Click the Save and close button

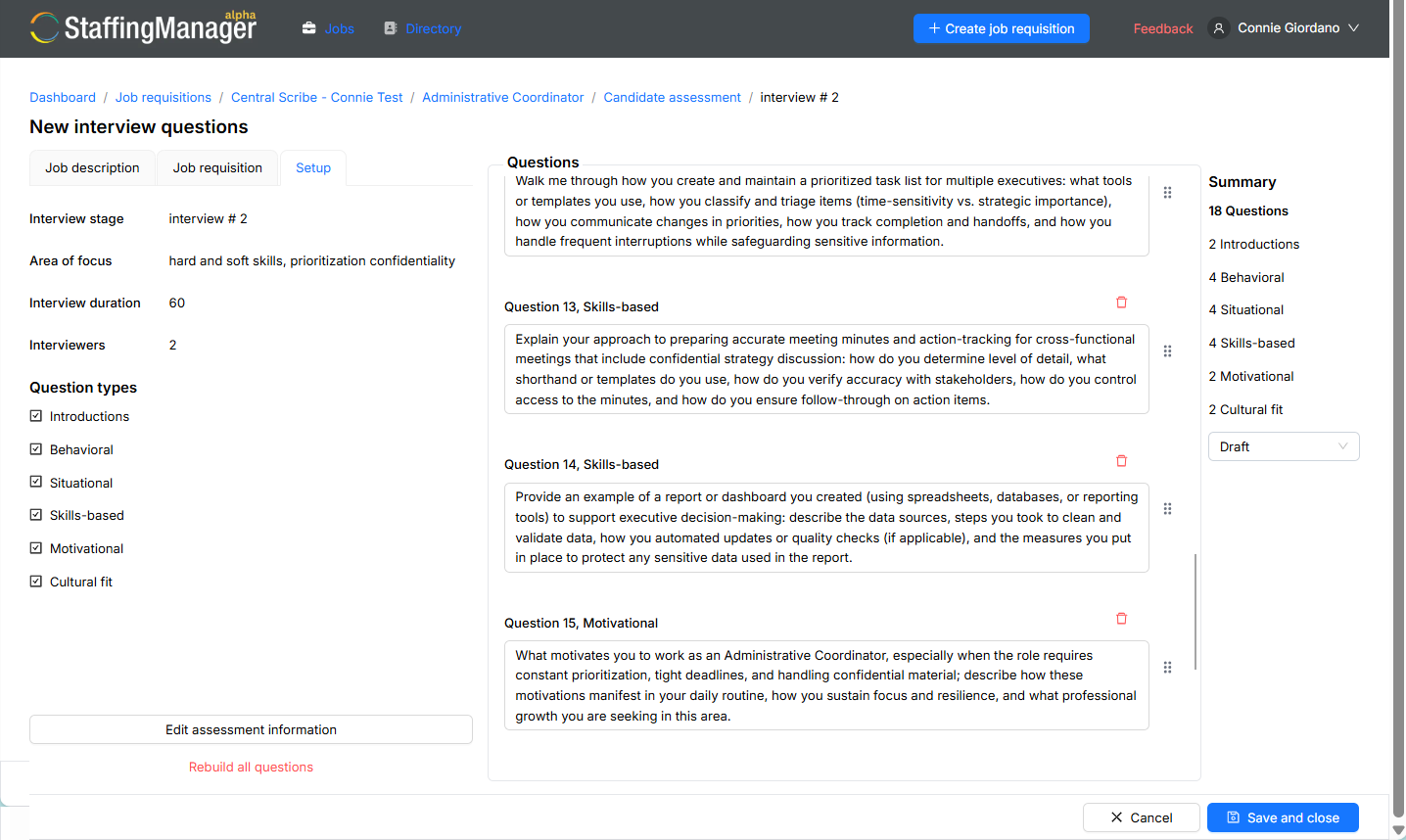(1283, 817)
